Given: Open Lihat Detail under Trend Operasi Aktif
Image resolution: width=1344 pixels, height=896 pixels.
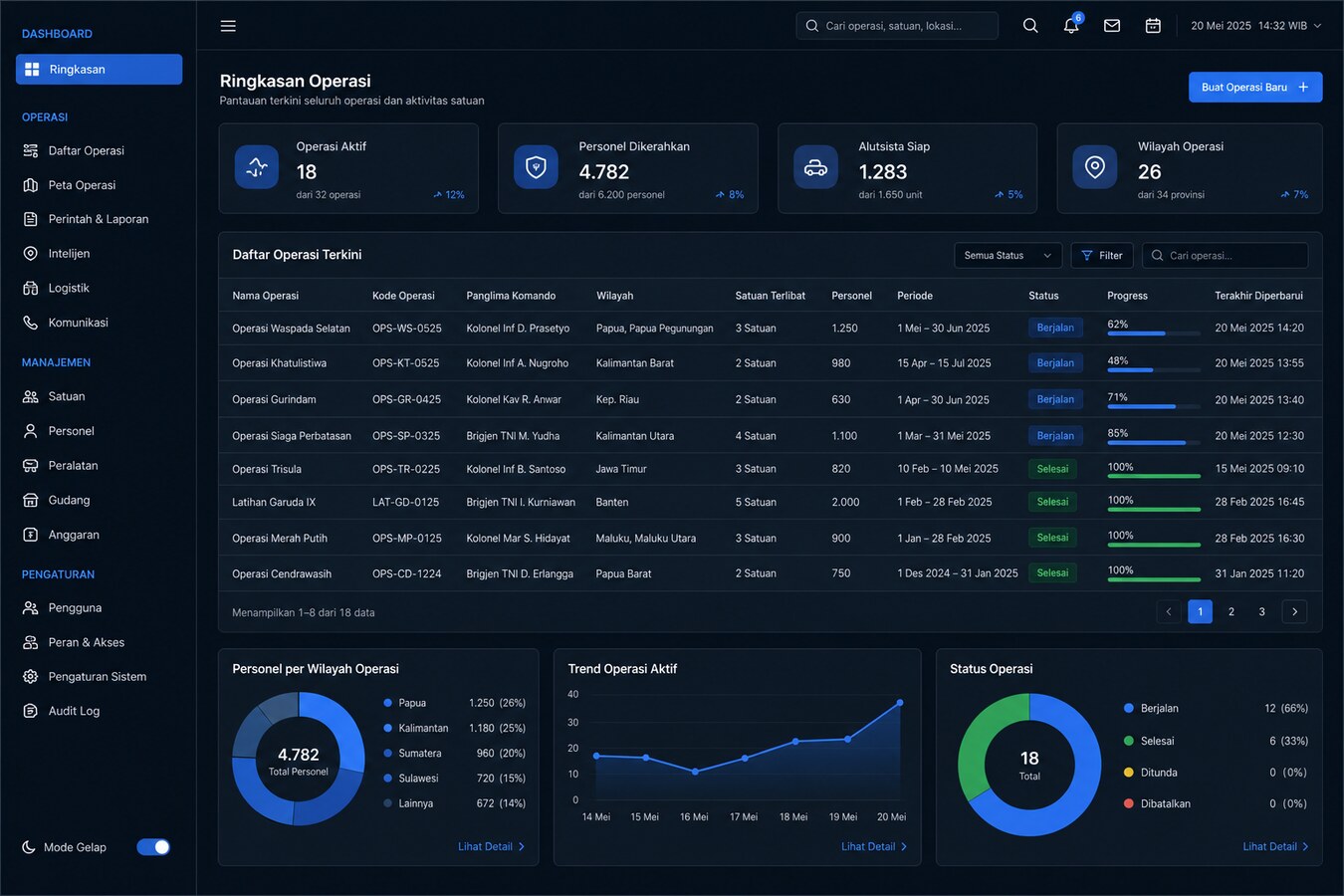Looking at the screenshot, I should point(874,847).
